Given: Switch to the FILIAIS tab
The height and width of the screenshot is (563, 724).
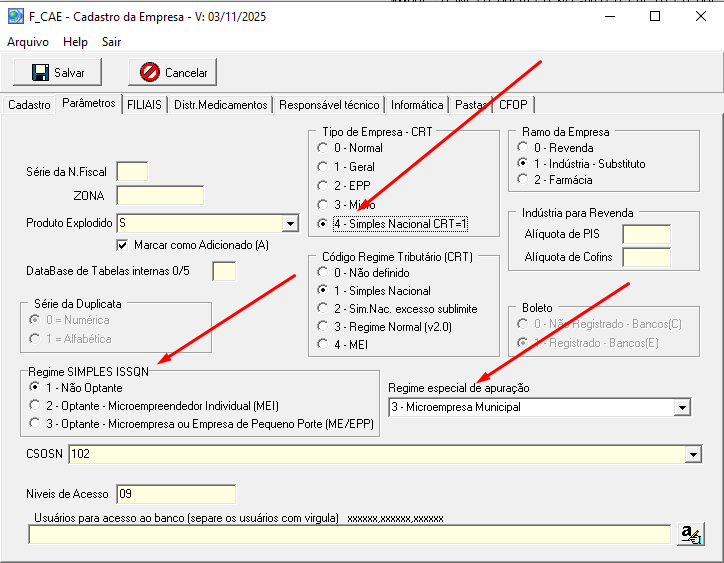Looking at the screenshot, I should pyautogui.click(x=144, y=105).
